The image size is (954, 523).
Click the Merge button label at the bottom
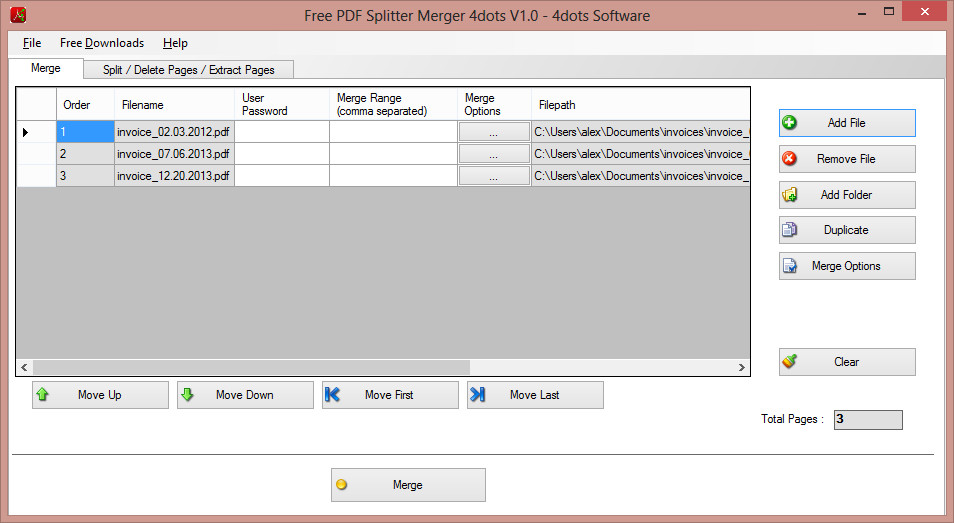(408, 485)
